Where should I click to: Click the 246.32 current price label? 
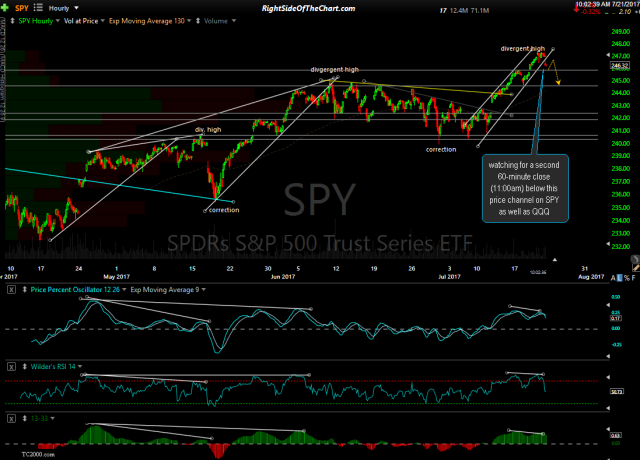(x=620, y=65)
